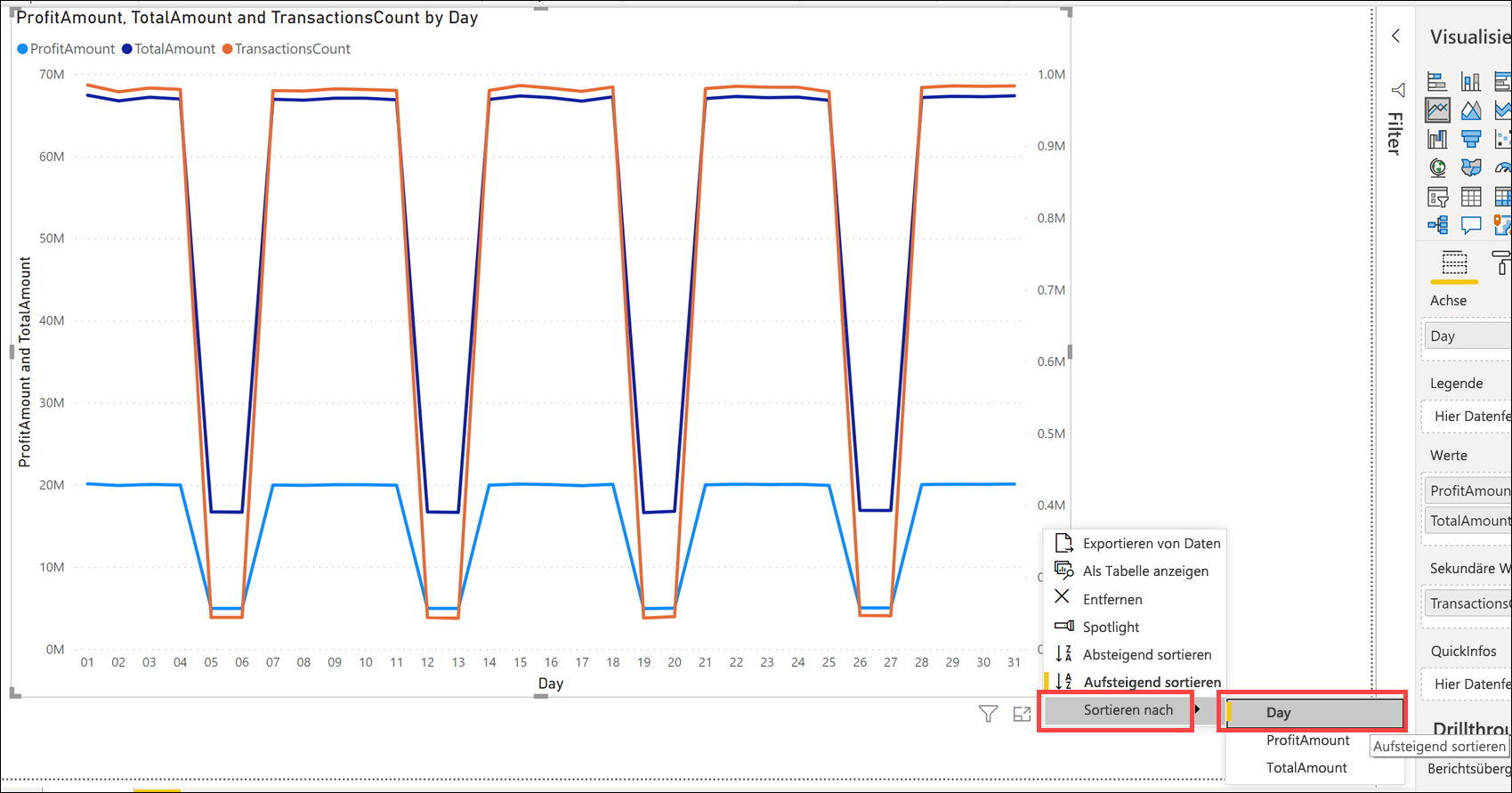Click the 'Achse' section label

click(1448, 301)
